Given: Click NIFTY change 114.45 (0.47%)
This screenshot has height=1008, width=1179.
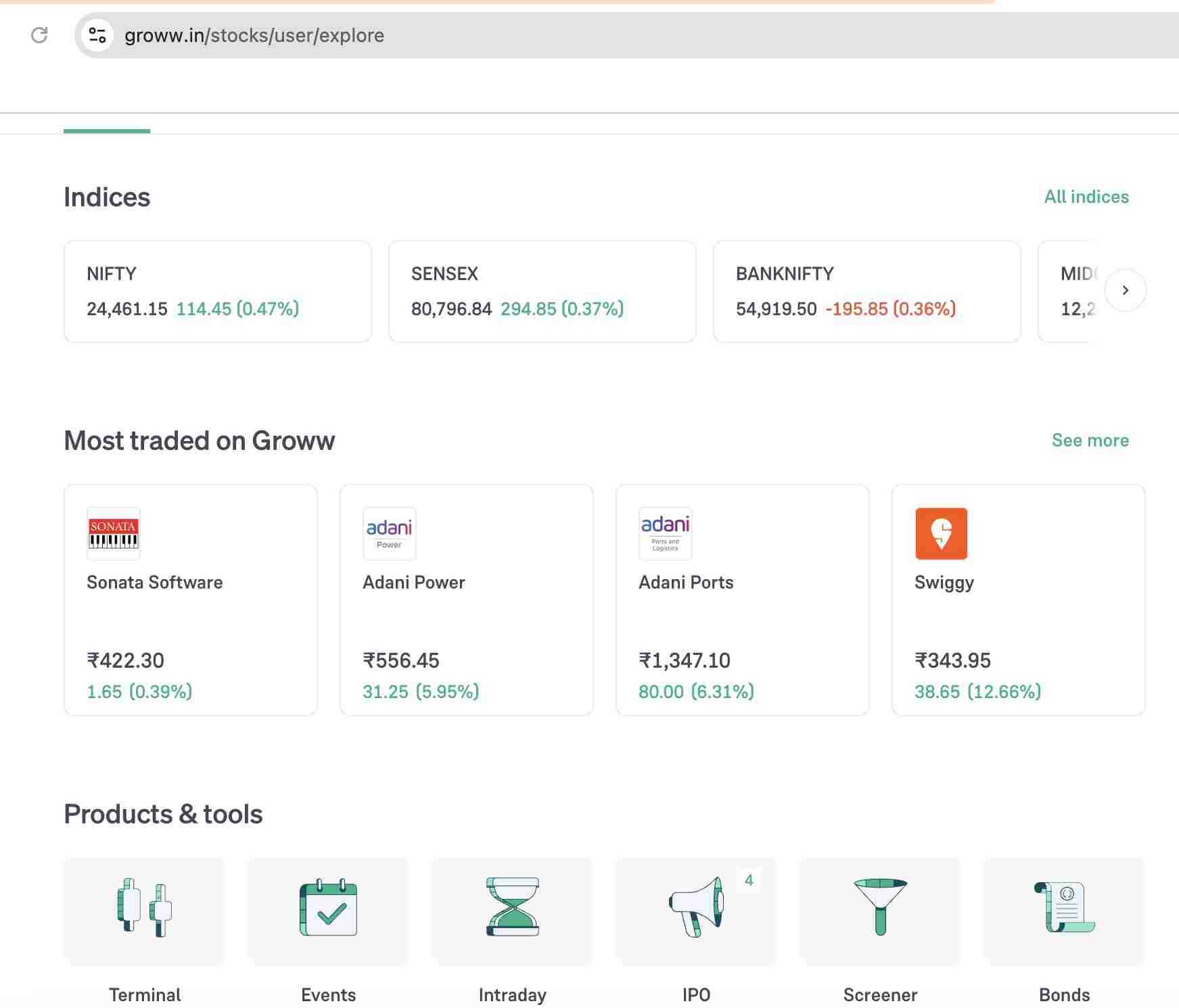Looking at the screenshot, I should click(x=237, y=309).
